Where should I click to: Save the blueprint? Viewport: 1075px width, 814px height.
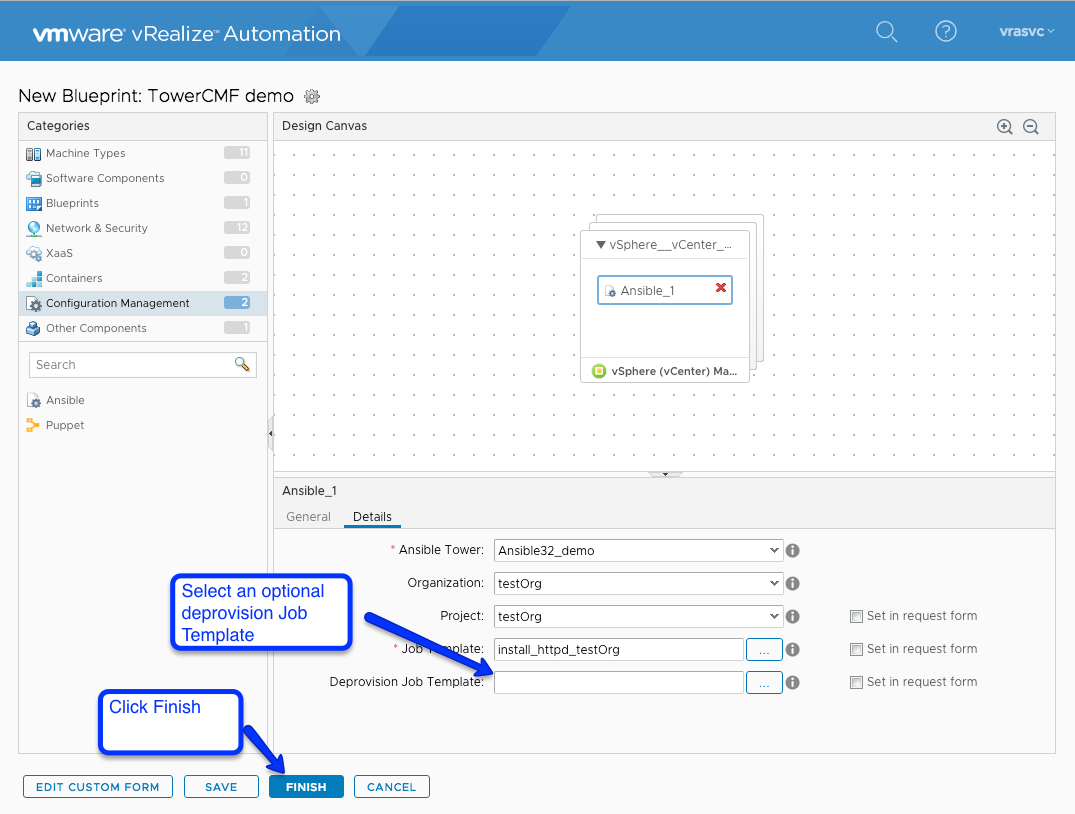click(x=221, y=787)
